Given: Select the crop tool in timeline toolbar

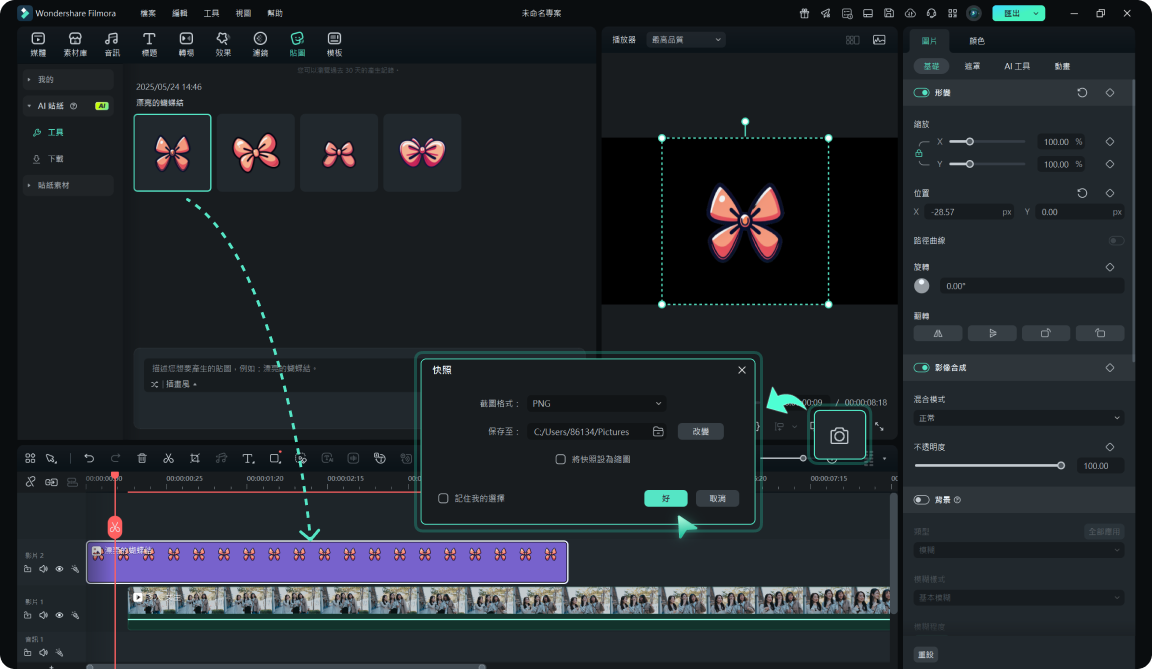Looking at the screenshot, I should pyautogui.click(x=195, y=458).
